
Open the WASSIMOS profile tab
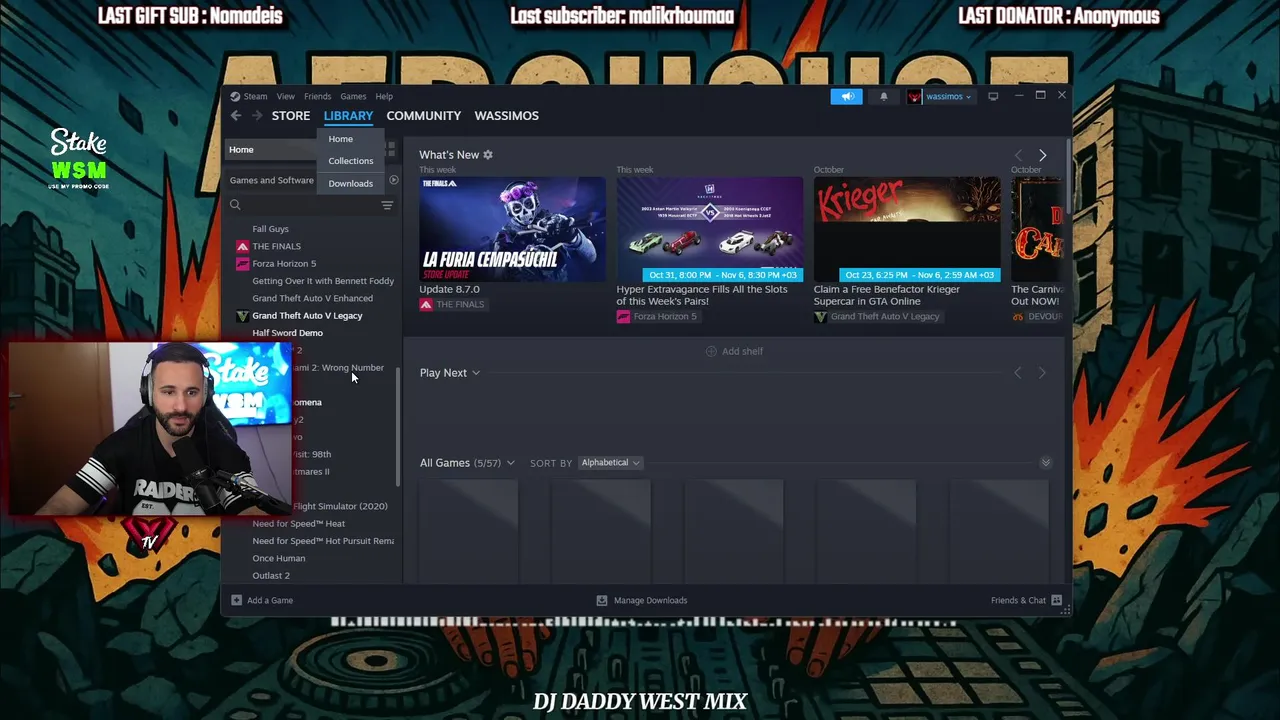coord(507,116)
